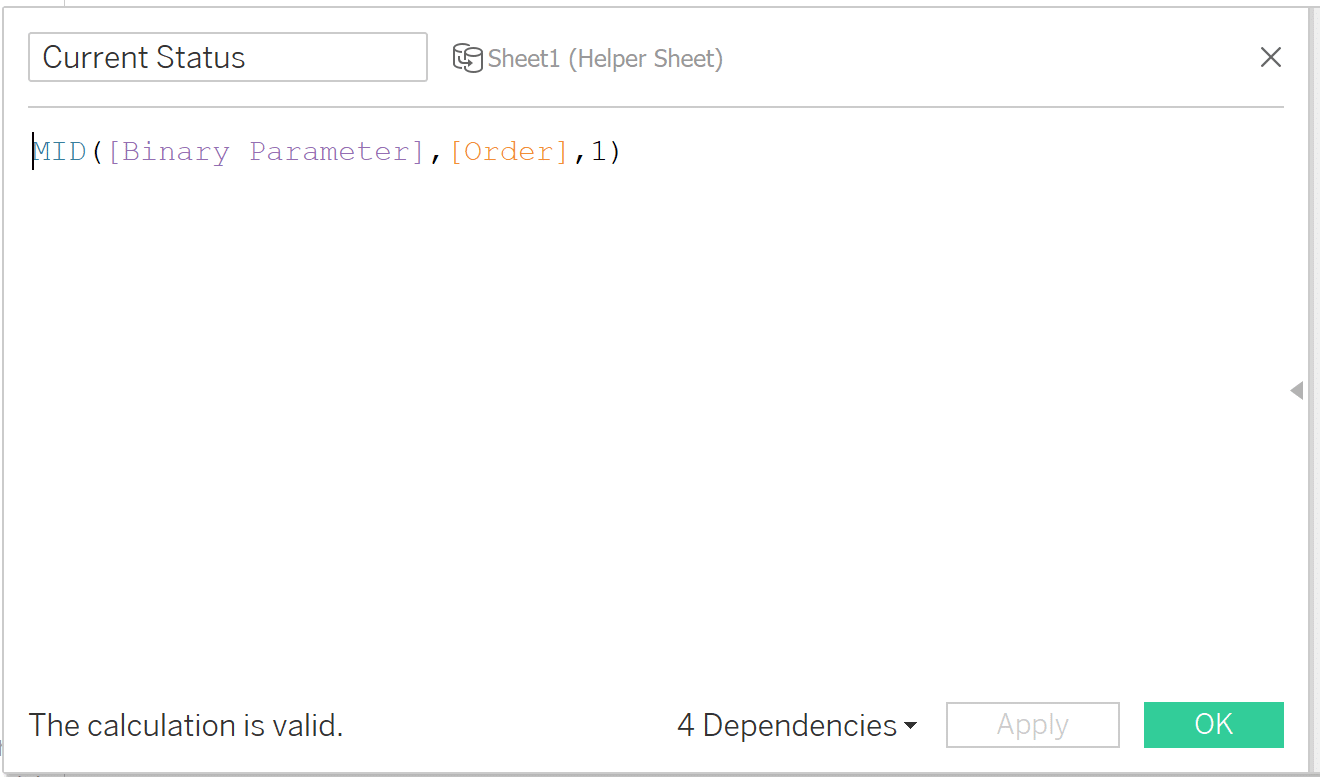Click the data source cylinder icon beside Sheet1
1320x777 pixels.
[x=468, y=58]
